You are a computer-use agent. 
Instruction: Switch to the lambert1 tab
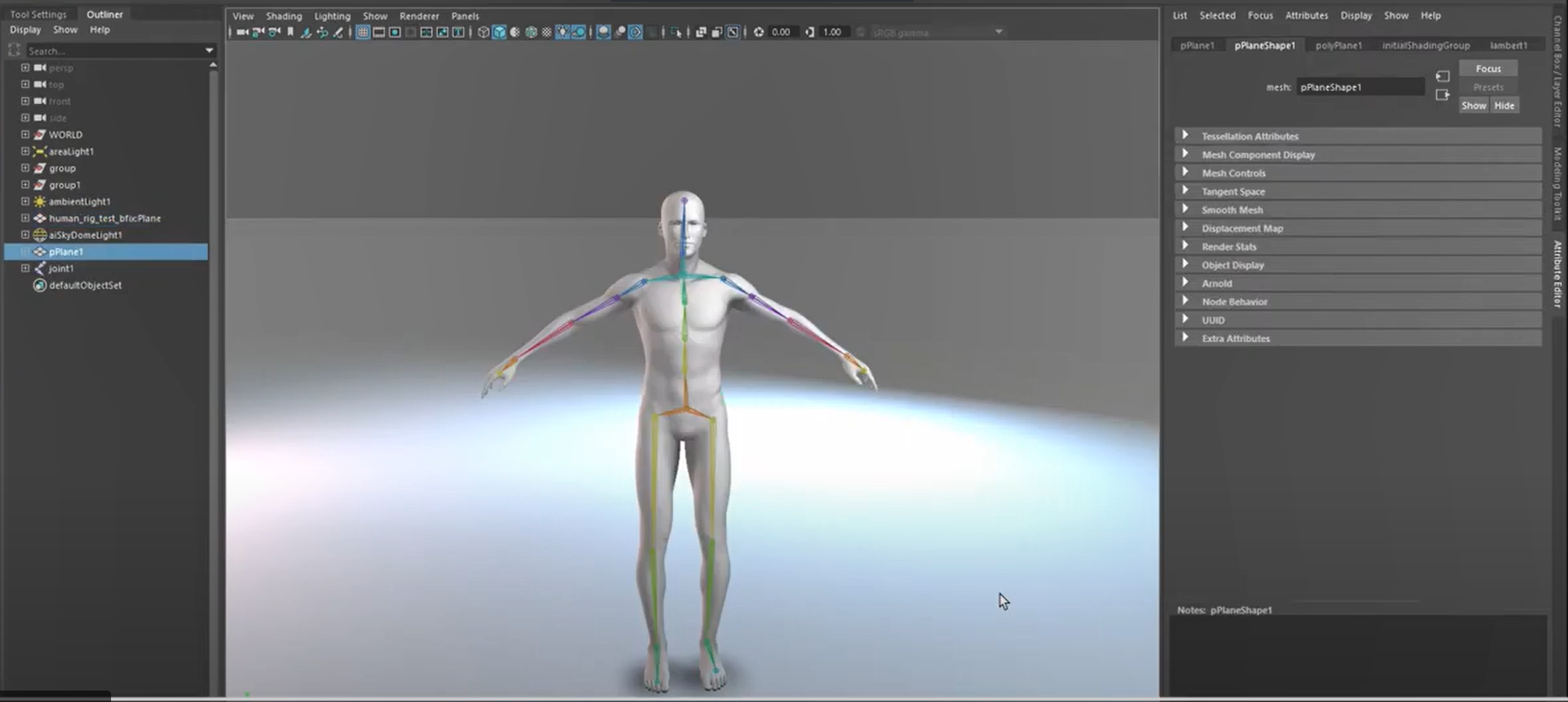(x=1508, y=45)
